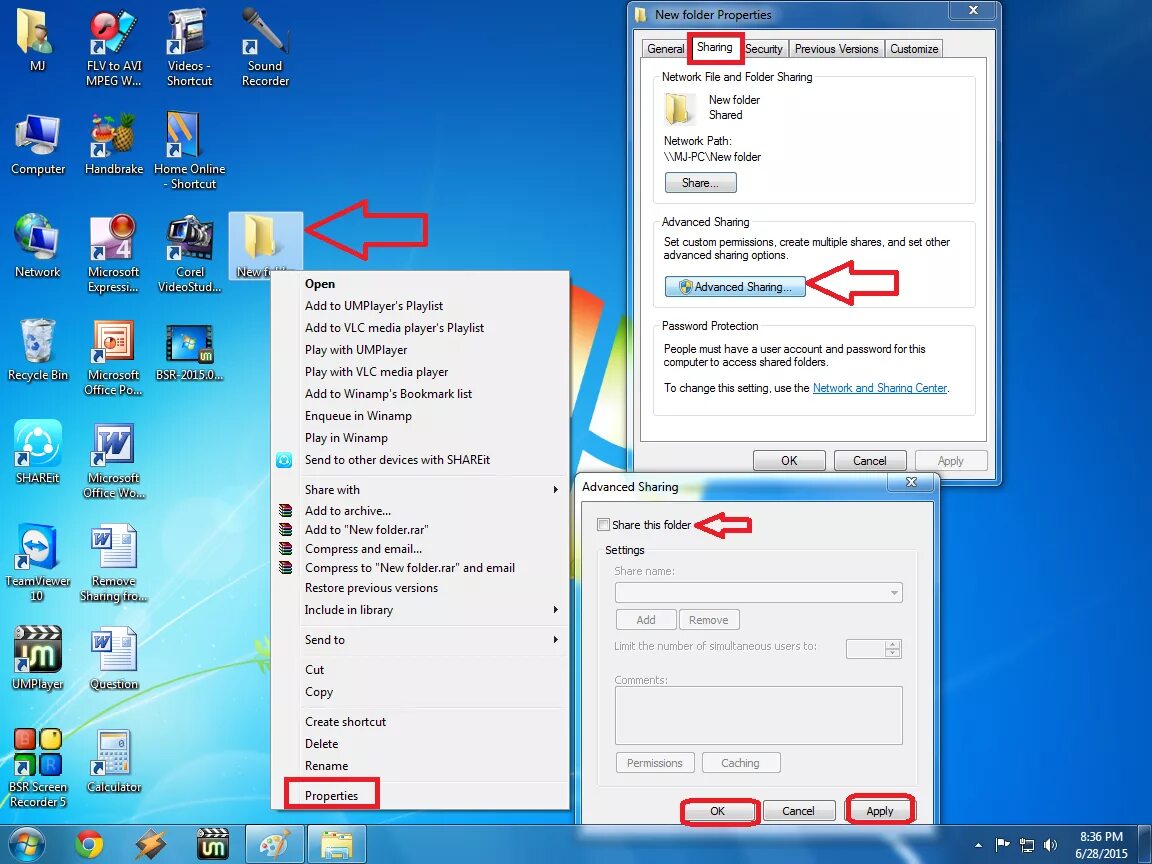Select the BSR-2015 video file icon

click(189, 351)
